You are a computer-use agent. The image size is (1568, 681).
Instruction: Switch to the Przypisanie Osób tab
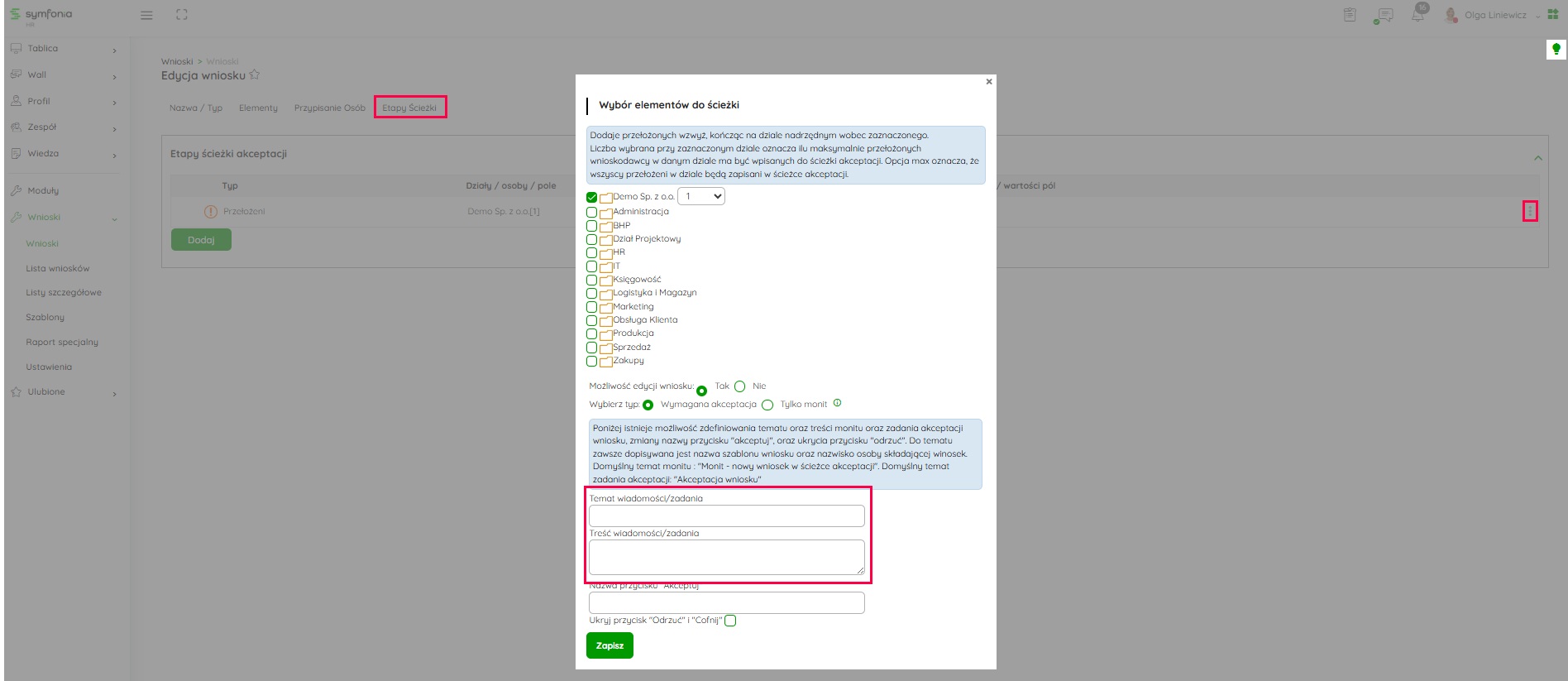coord(329,108)
